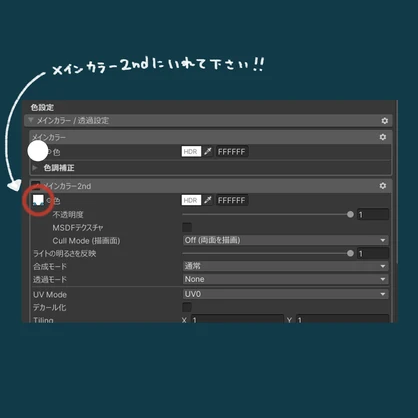Image resolution: width=418 pixels, height=418 pixels.
Task: Open the gear menu for メインカラー / 透過設定
Action: click(x=385, y=121)
